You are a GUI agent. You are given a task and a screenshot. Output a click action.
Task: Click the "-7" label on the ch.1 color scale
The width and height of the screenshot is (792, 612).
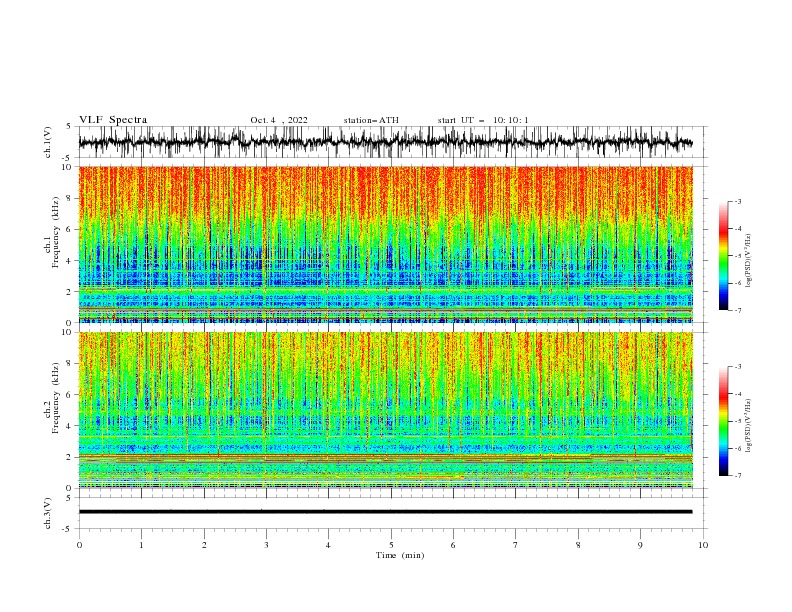click(x=738, y=310)
